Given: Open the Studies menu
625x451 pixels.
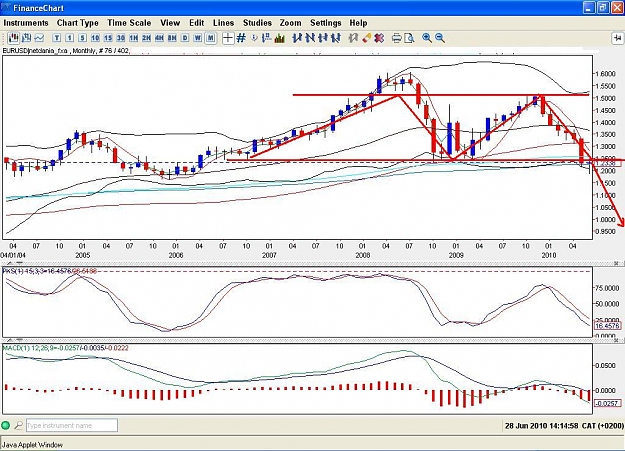Looking at the screenshot, I should pos(257,23).
